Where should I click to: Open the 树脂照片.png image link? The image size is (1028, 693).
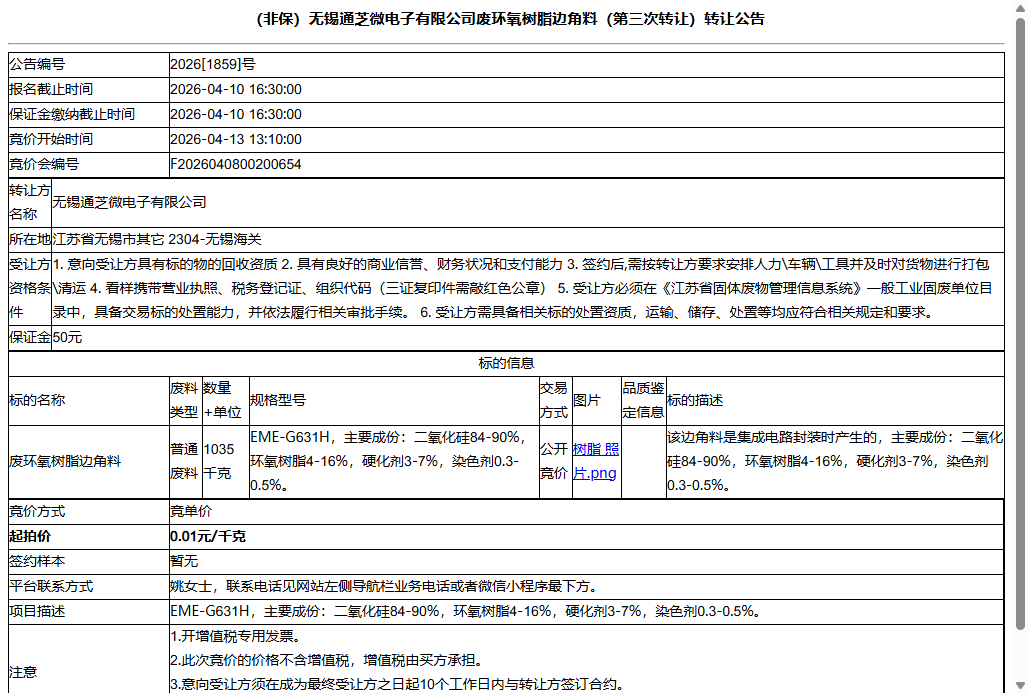(595, 461)
